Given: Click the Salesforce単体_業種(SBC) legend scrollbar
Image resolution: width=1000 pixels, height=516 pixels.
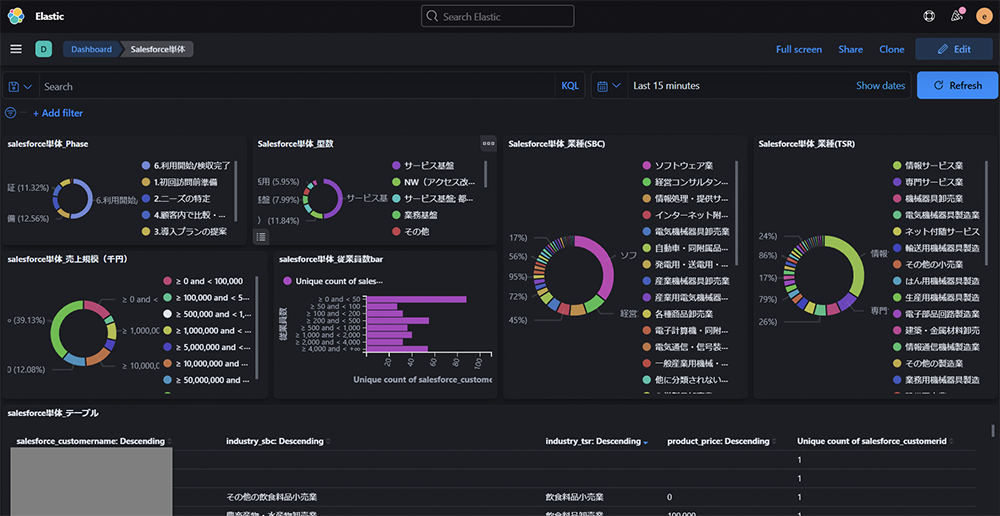Looking at the screenshot, I should [x=737, y=212].
